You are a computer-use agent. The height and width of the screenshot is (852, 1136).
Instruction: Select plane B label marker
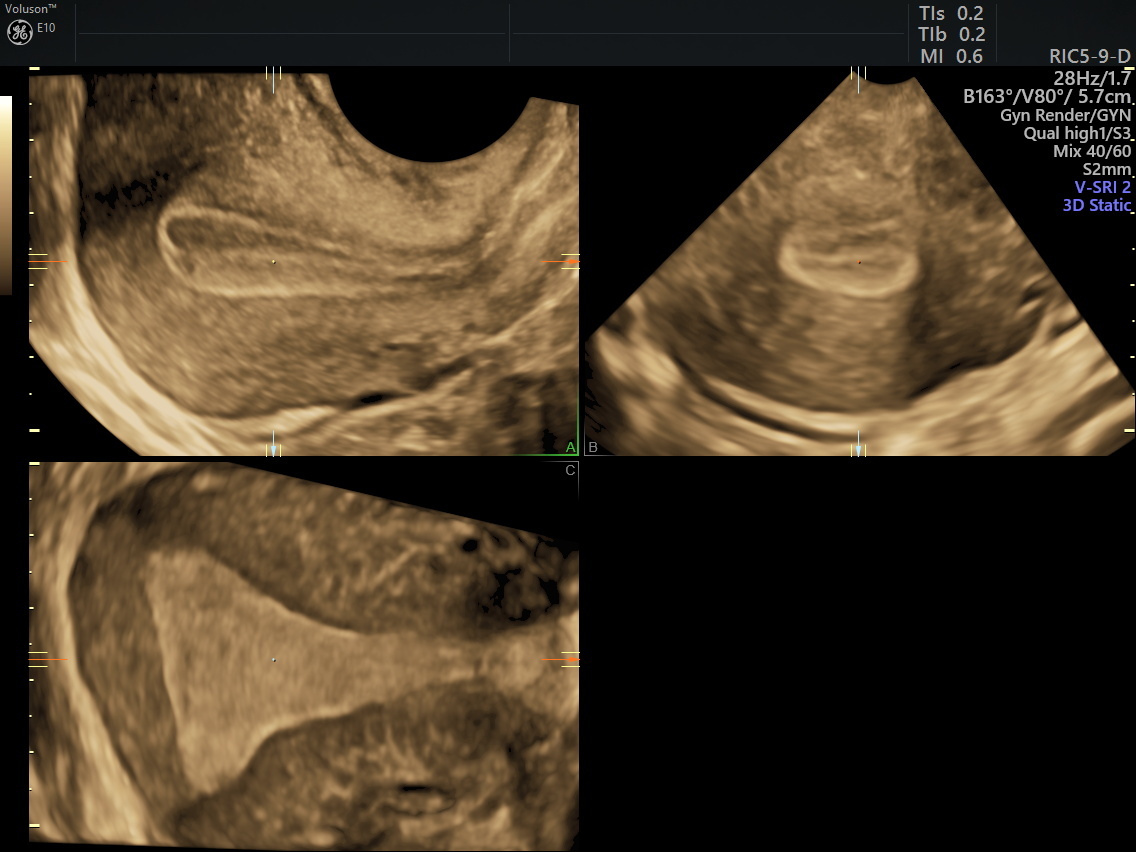(x=593, y=448)
